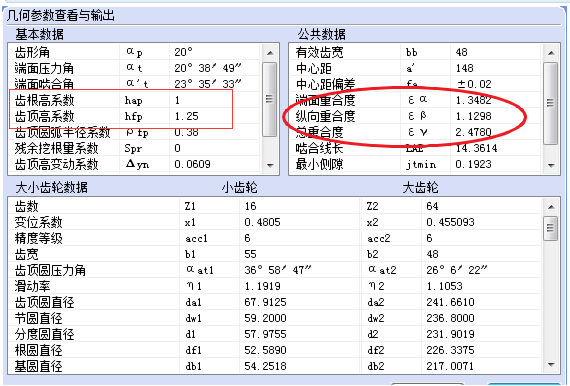
Task: Click the 公共数据 list scrollbar thumb
Action: (x=551, y=103)
